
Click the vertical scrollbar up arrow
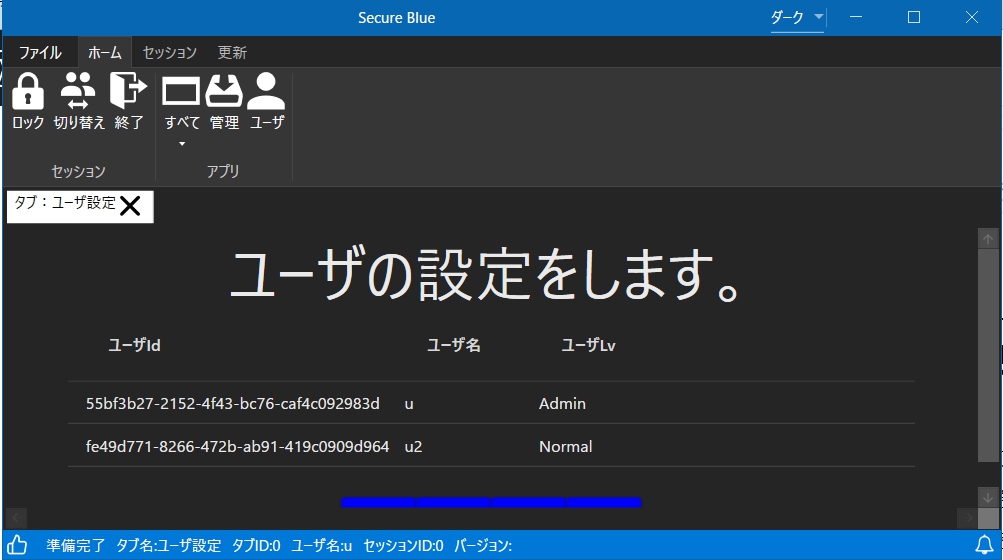click(x=988, y=239)
